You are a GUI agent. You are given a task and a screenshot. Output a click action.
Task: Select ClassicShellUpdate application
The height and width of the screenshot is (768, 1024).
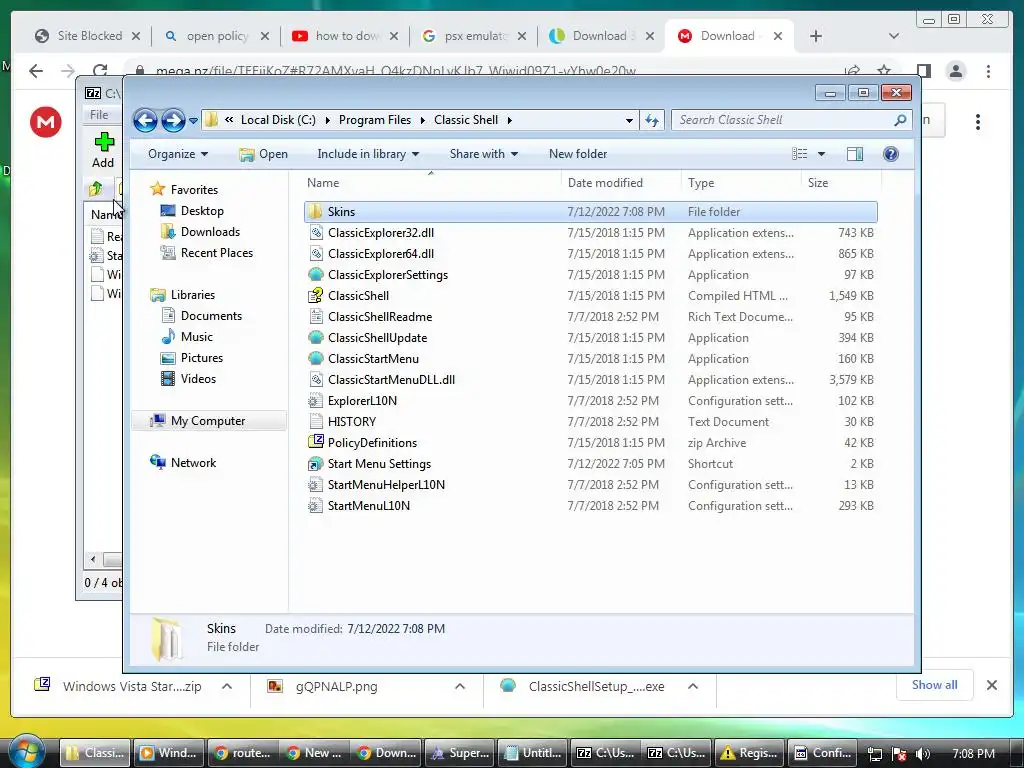pos(590,338)
